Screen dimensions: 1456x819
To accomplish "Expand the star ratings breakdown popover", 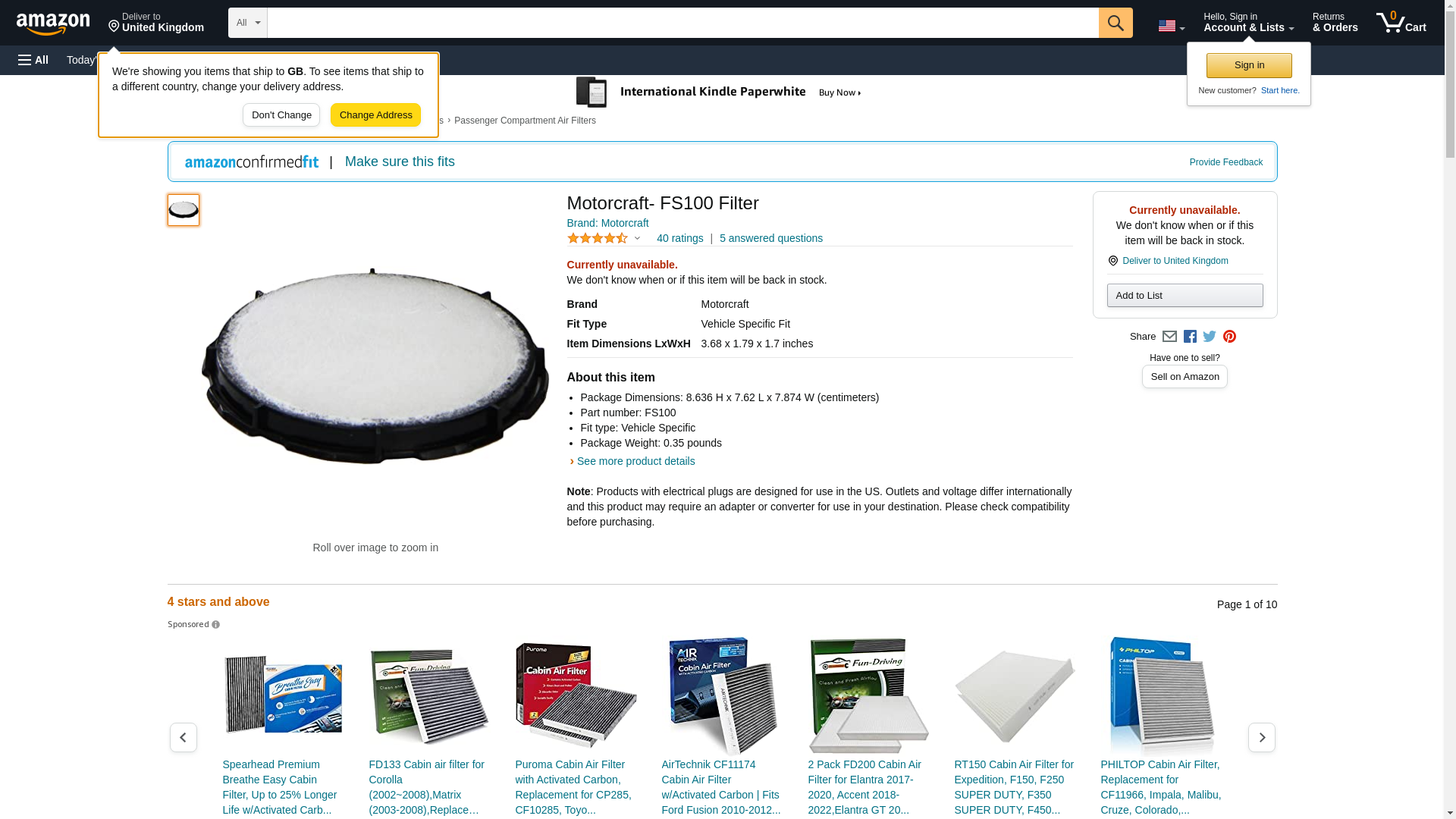I will (604, 239).
